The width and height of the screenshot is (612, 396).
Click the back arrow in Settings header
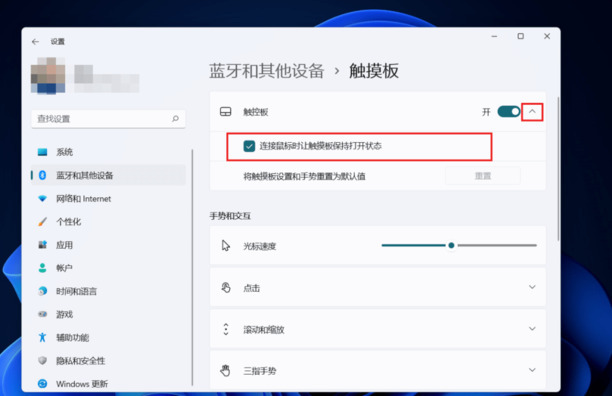tap(36, 42)
